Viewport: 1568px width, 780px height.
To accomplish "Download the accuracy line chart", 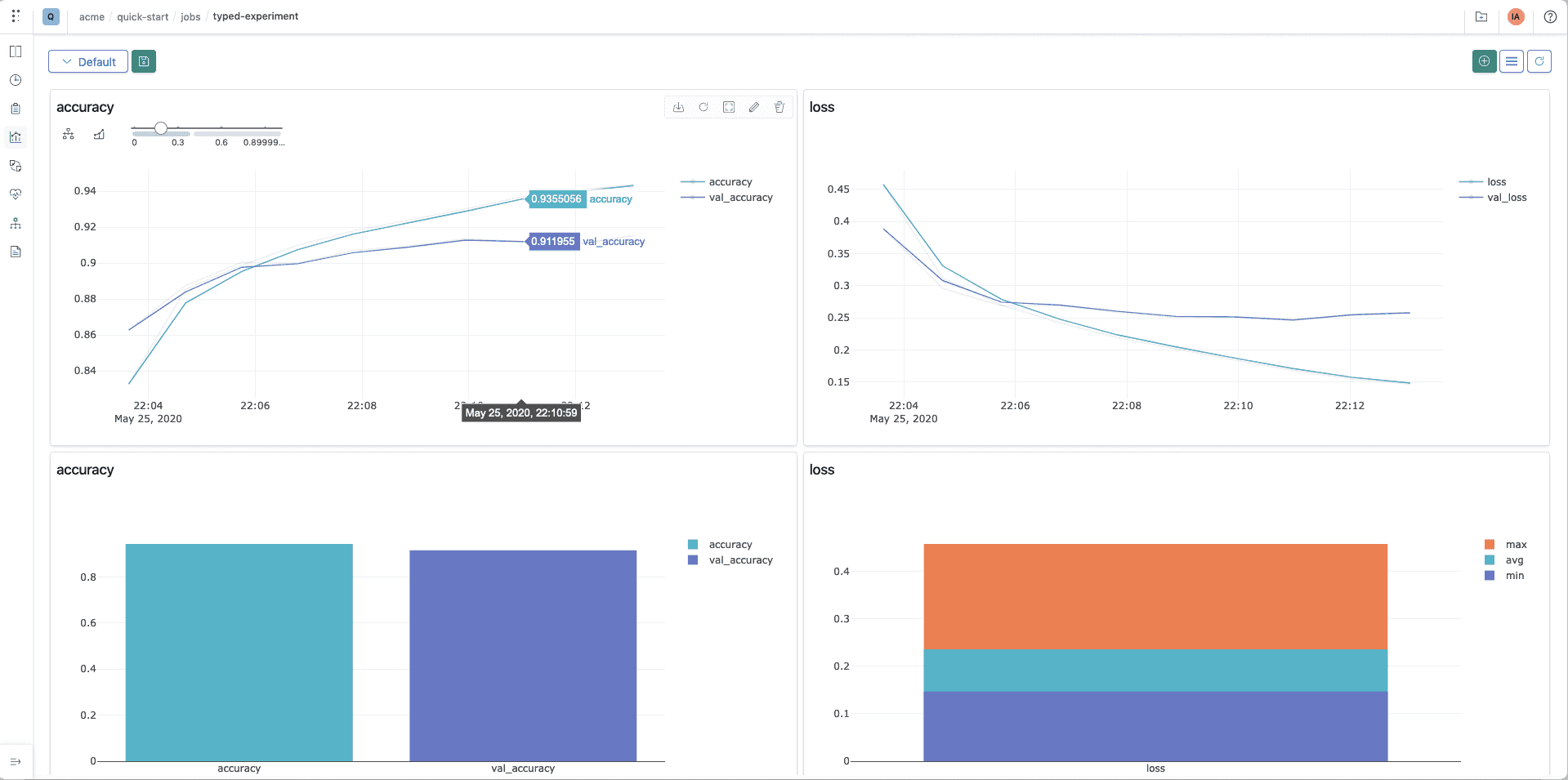I will 678,107.
